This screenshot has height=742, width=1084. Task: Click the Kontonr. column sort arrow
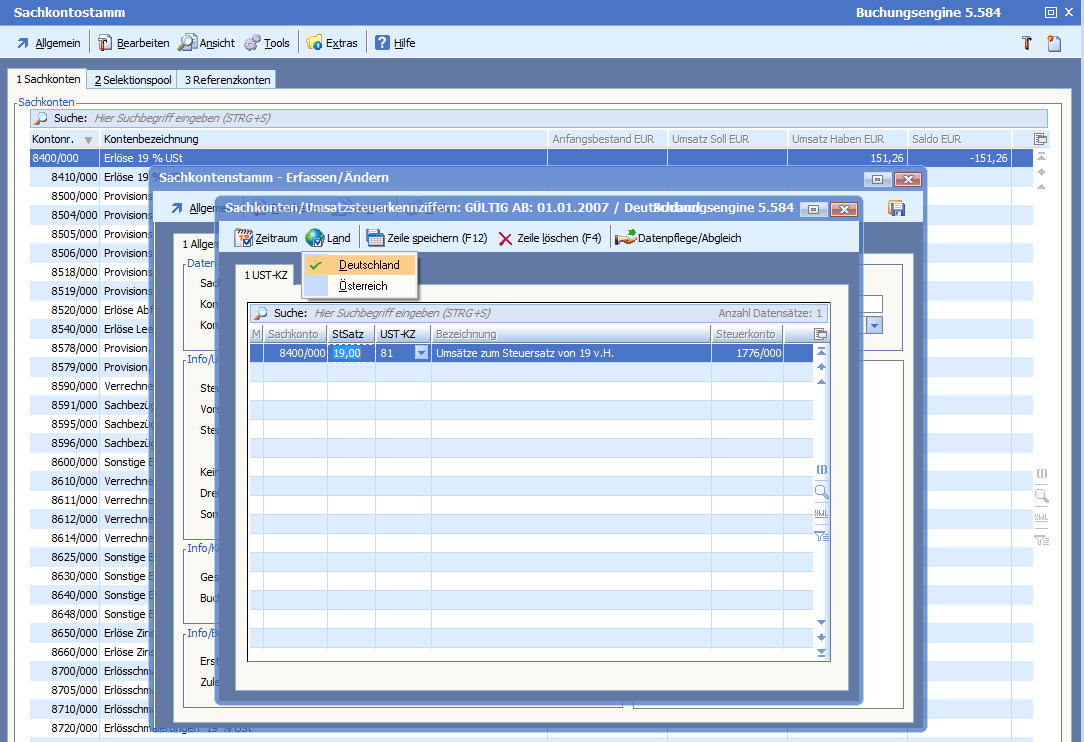(88, 140)
